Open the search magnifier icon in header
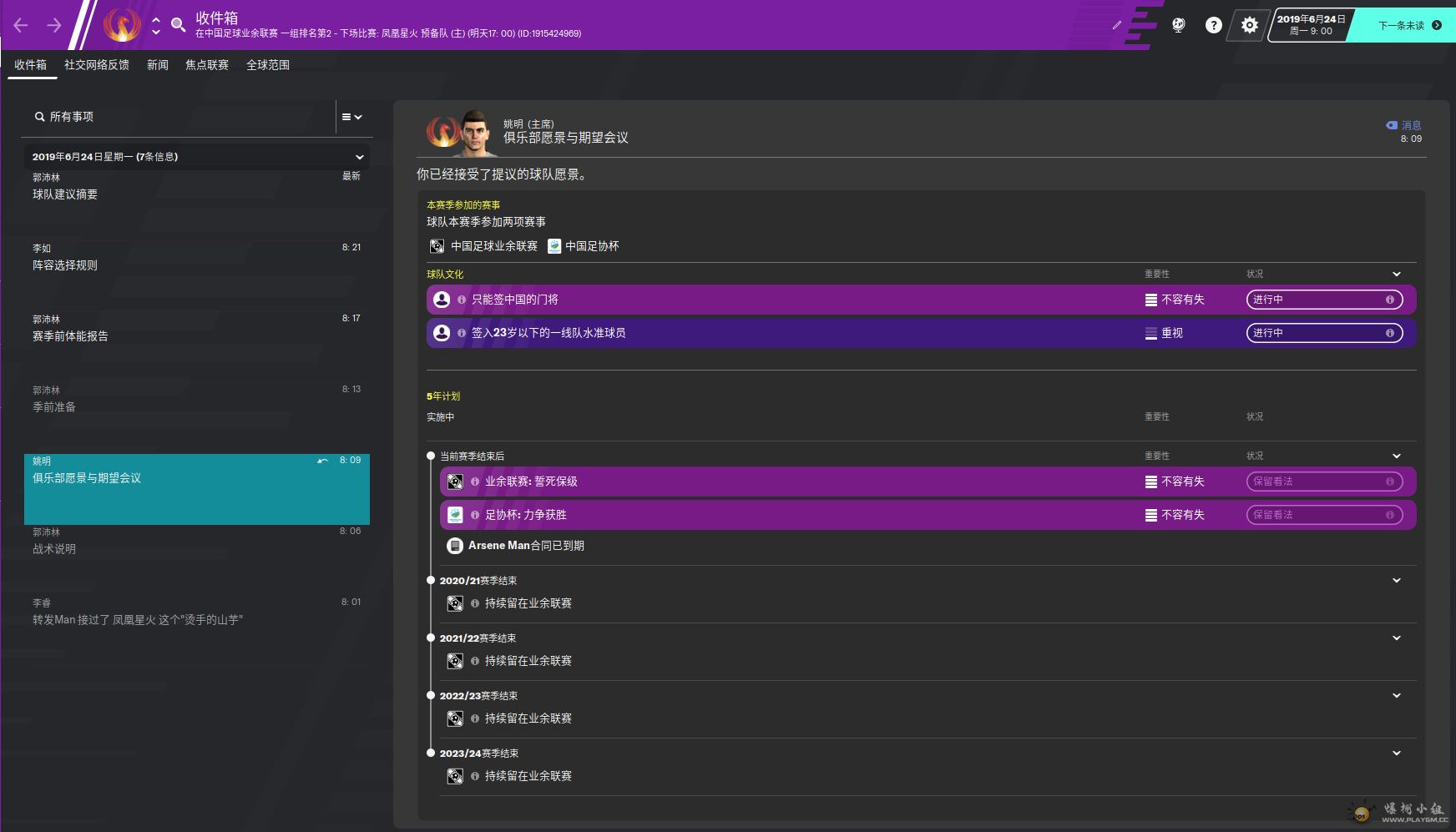The image size is (1456, 832). [178, 25]
